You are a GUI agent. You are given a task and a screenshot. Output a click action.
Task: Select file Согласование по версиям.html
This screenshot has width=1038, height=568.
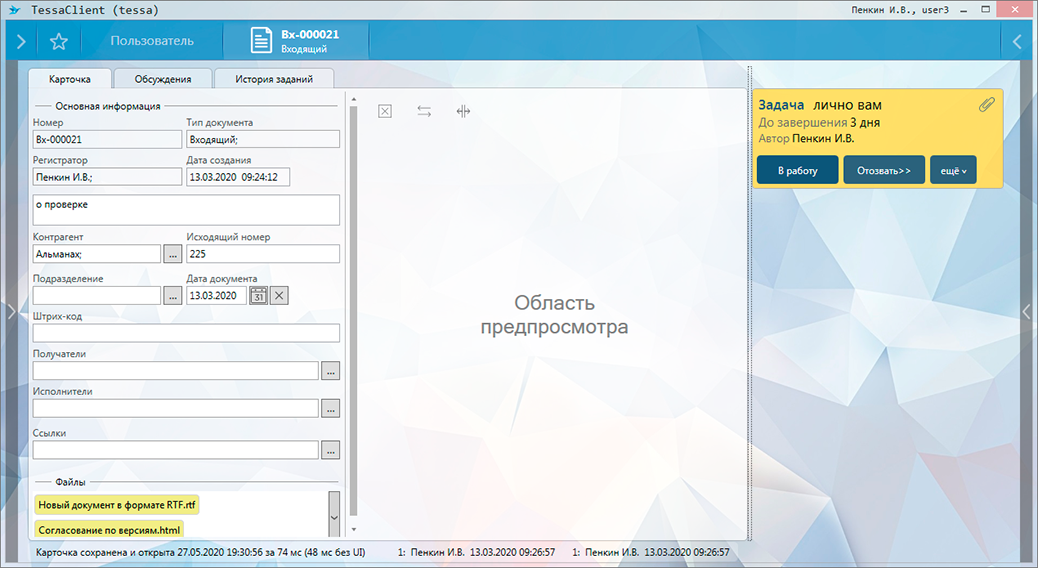[110, 529]
